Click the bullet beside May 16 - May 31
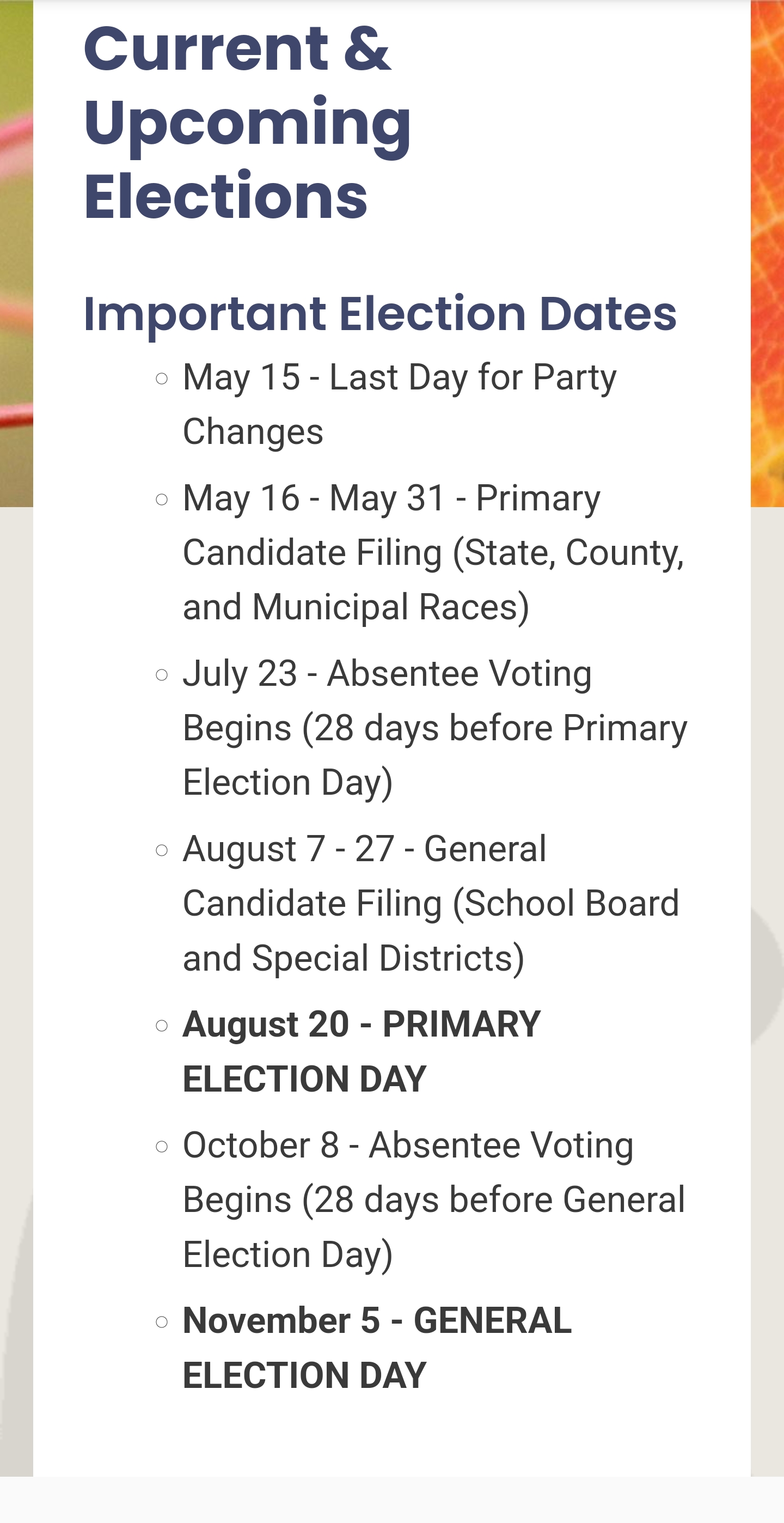 click(161, 499)
